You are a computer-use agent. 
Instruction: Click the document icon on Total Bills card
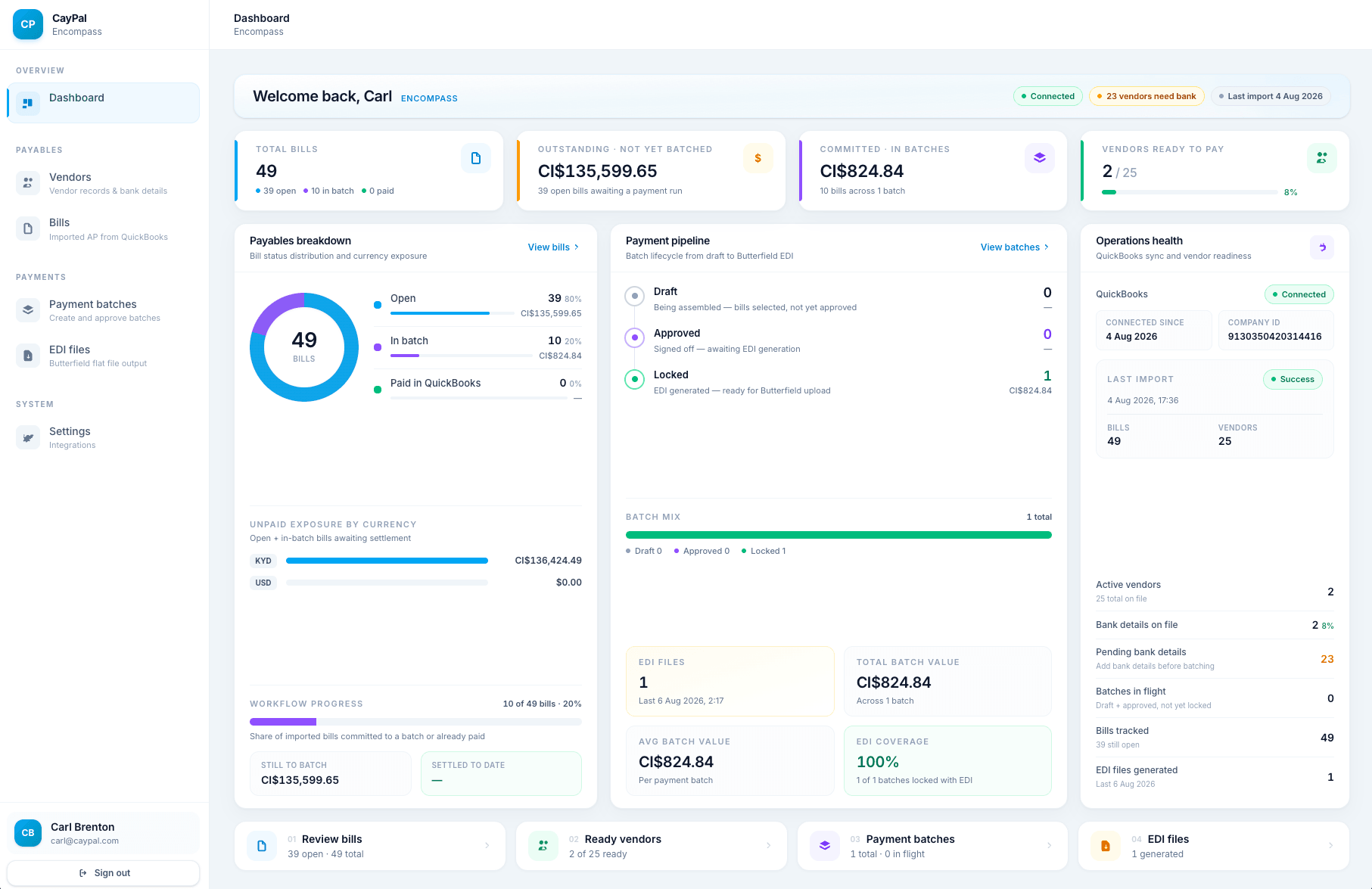(x=476, y=158)
